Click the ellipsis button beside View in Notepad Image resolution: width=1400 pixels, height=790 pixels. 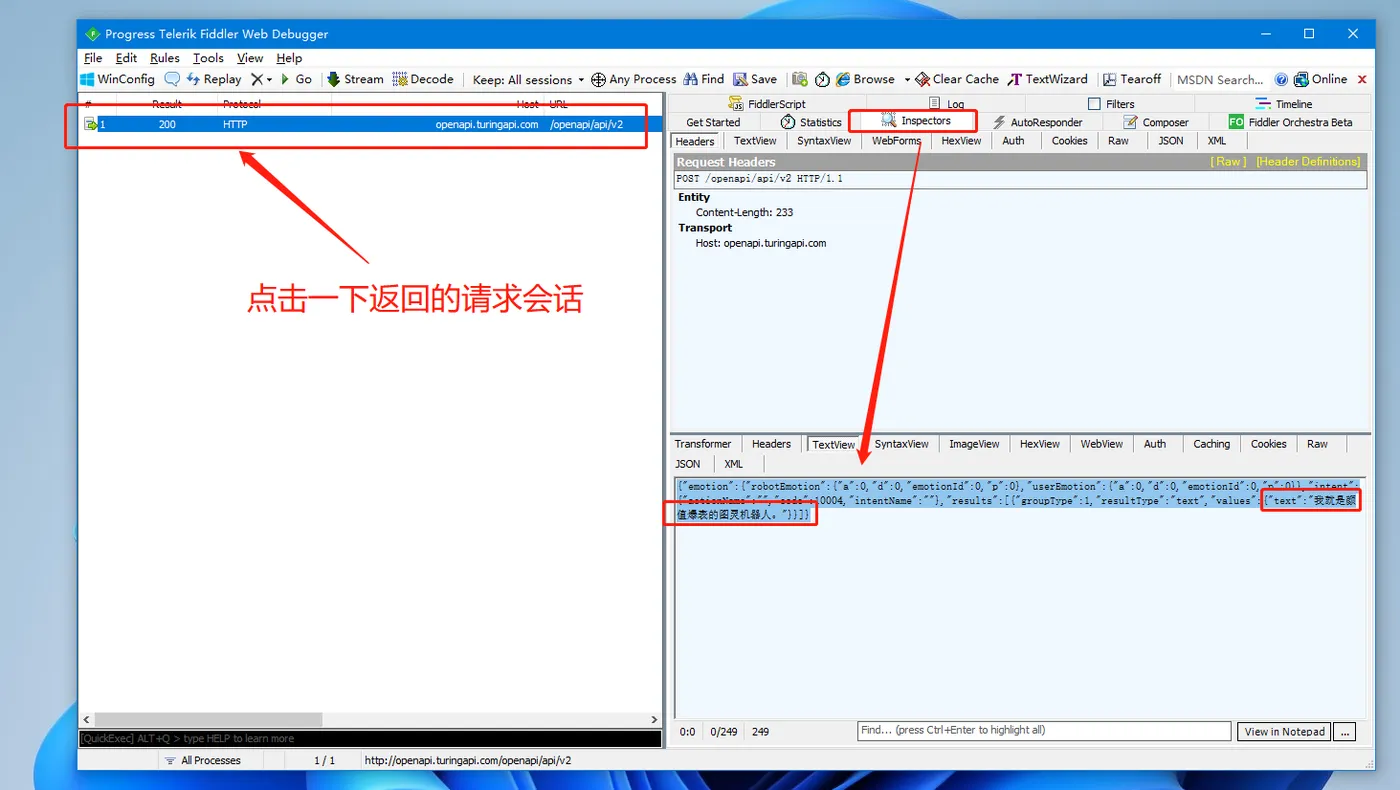click(1345, 732)
